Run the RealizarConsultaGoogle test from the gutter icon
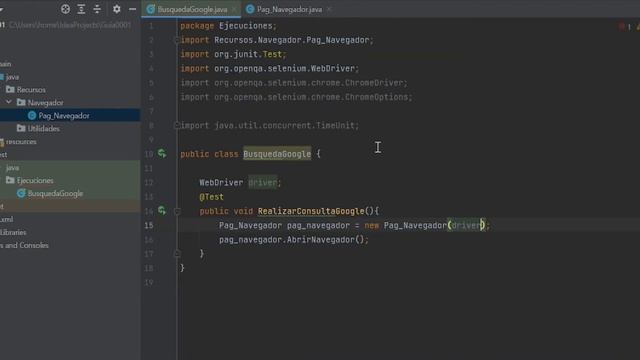640x360 pixels. point(162,211)
